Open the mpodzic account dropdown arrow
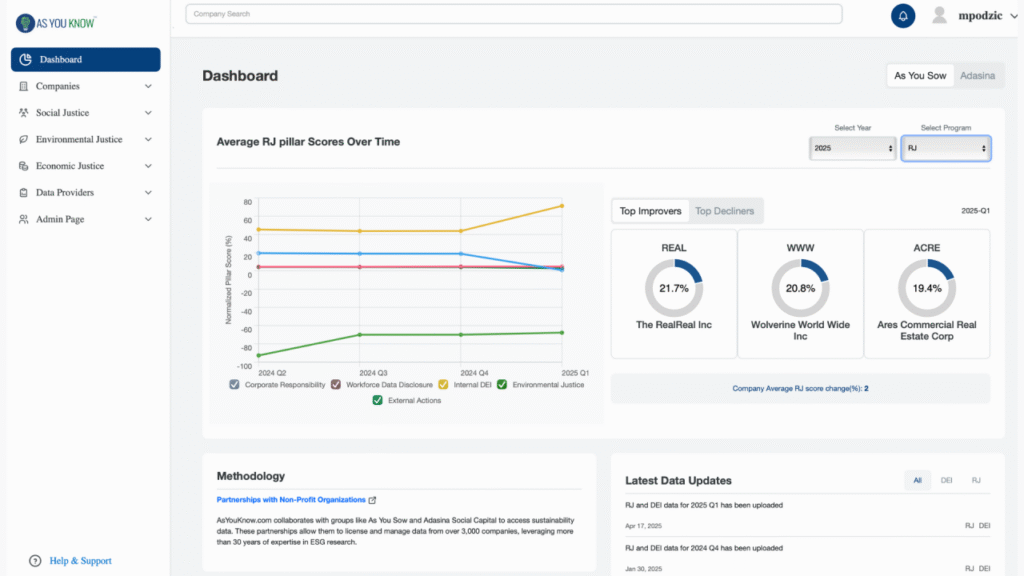The width and height of the screenshot is (1024, 576). (1014, 16)
